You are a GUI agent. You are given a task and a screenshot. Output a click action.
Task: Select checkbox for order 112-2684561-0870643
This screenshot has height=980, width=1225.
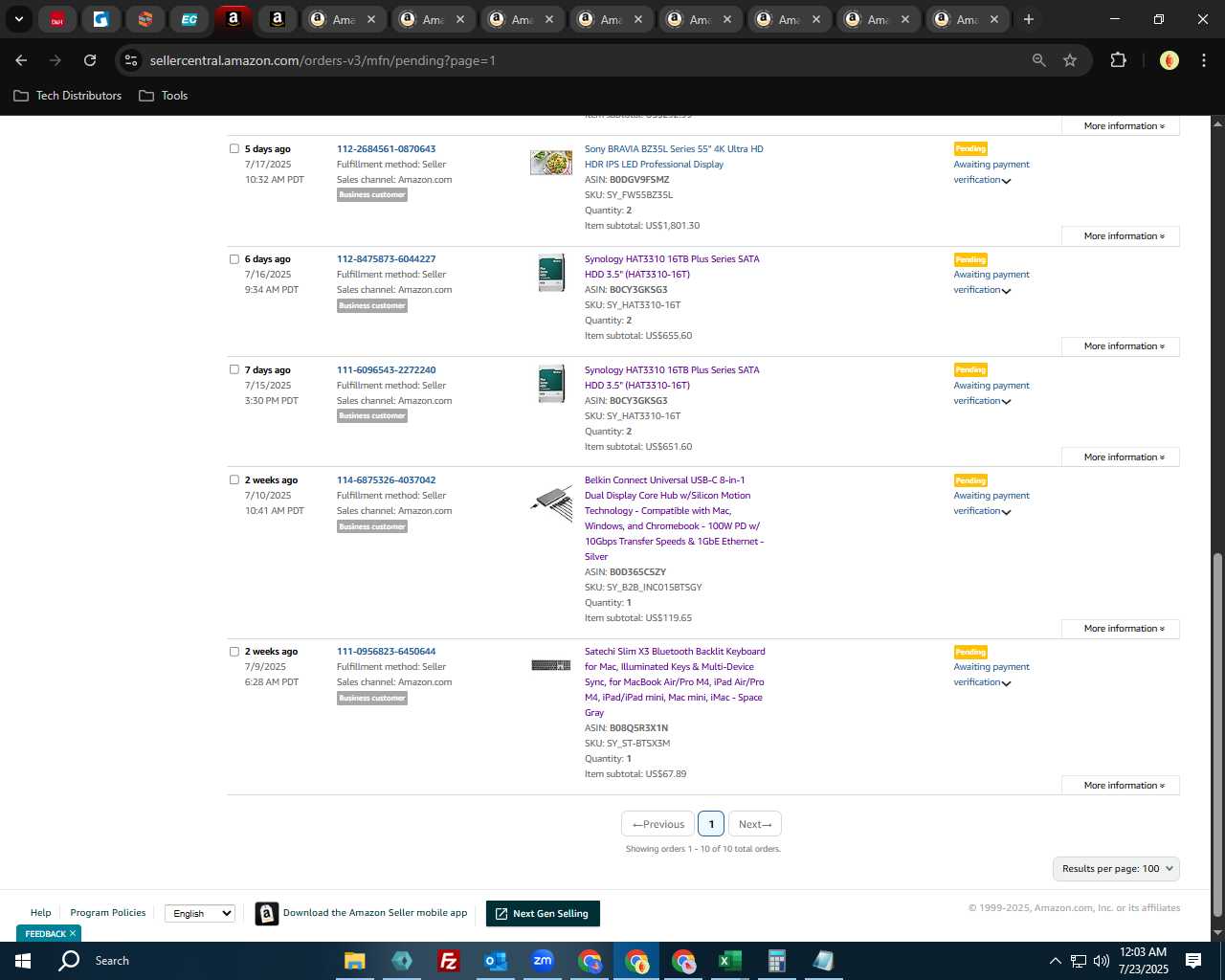coord(234,148)
